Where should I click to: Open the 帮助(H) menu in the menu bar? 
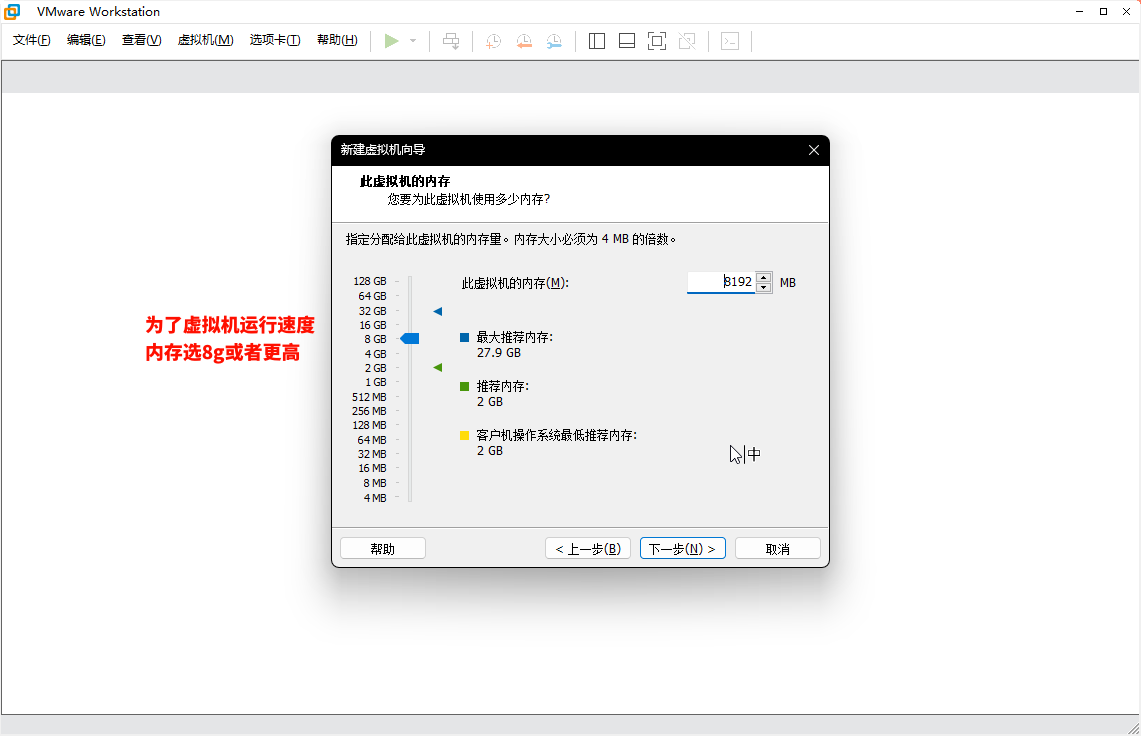pyautogui.click(x=337, y=40)
